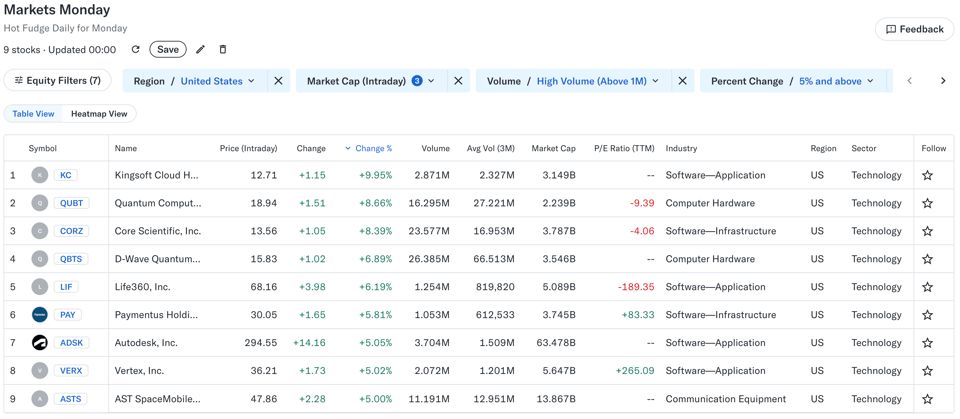Screen dimensions: 960x419
Task: Remove the Volume filter with its X
Action: point(682,81)
